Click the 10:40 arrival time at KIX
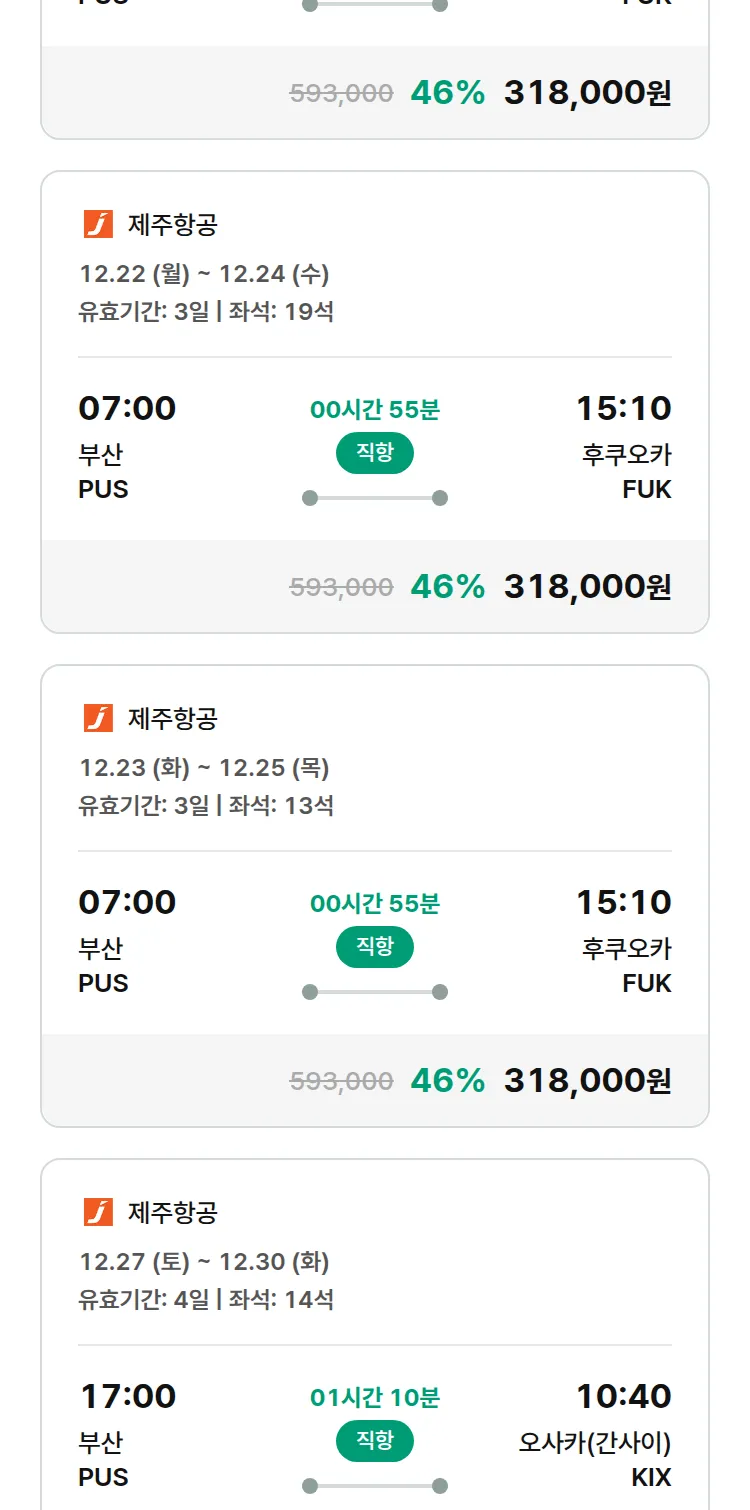 623,1396
